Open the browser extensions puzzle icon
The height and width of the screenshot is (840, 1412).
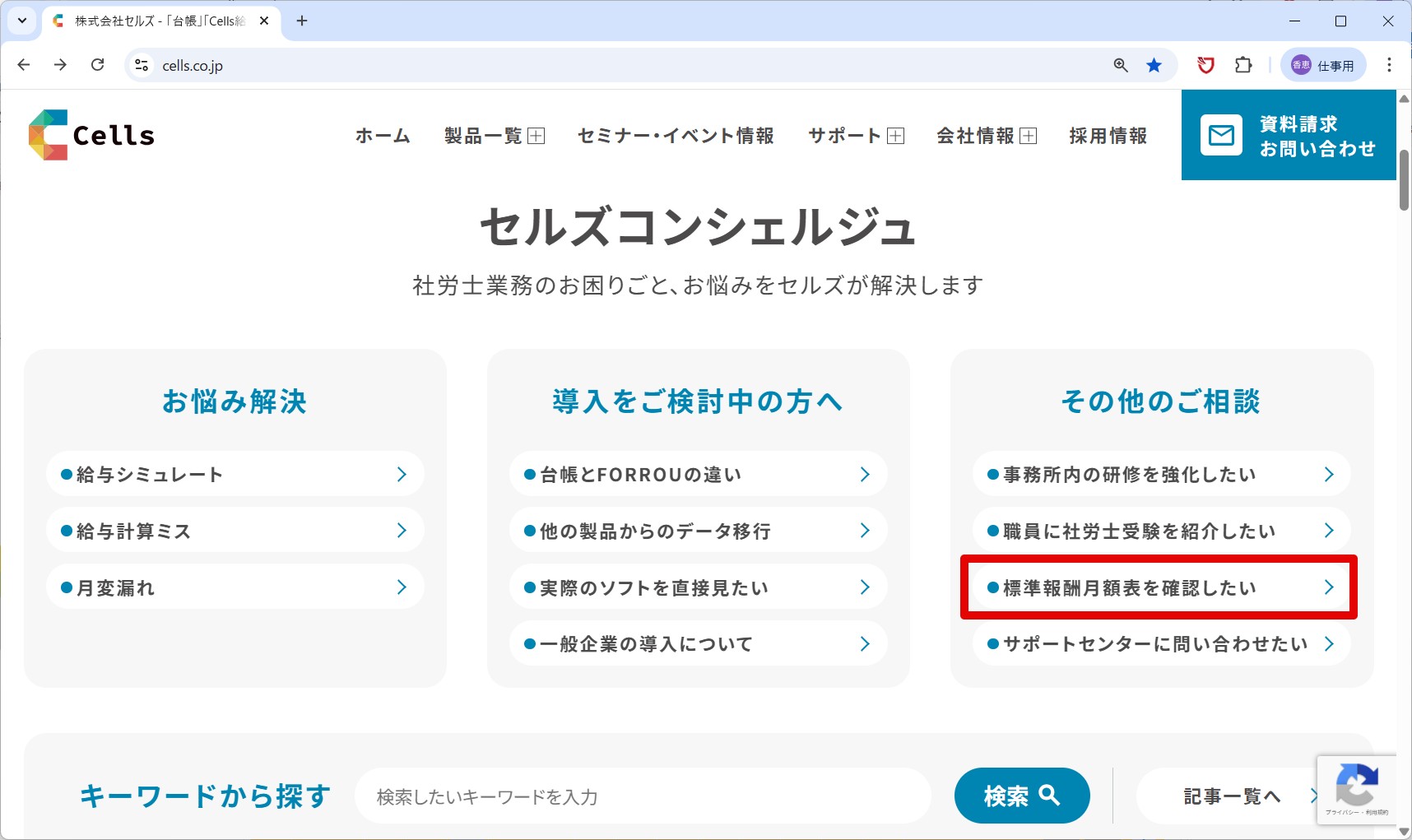click(1243, 65)
